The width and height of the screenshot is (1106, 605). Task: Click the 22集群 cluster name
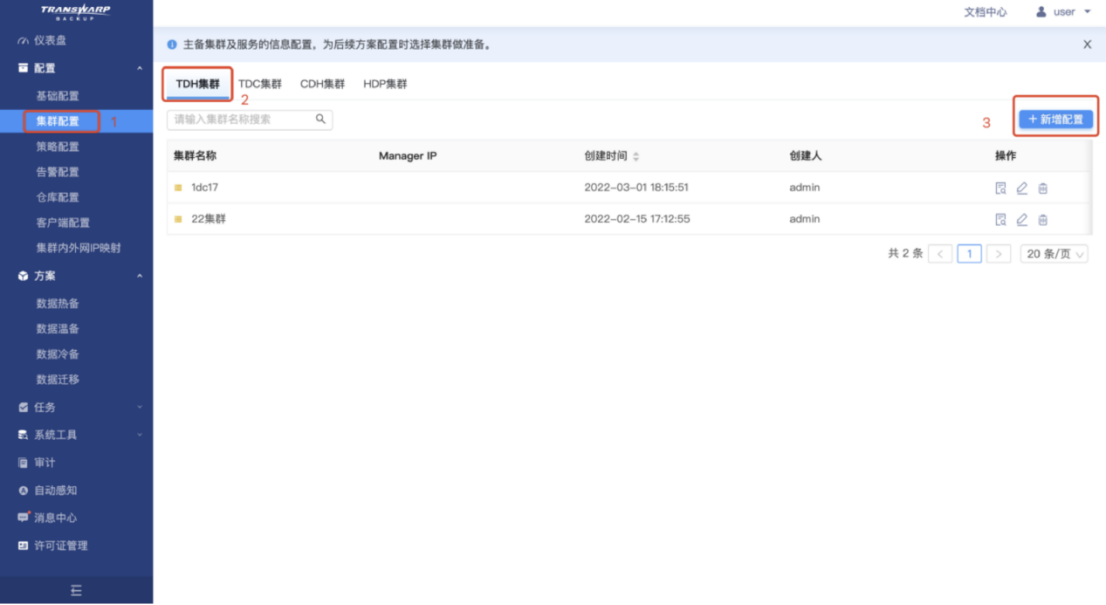209,219
